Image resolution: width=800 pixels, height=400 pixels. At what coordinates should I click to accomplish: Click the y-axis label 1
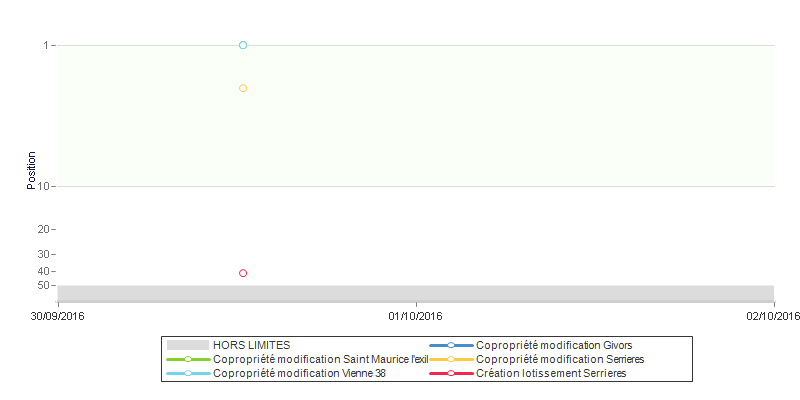(46, 45)
